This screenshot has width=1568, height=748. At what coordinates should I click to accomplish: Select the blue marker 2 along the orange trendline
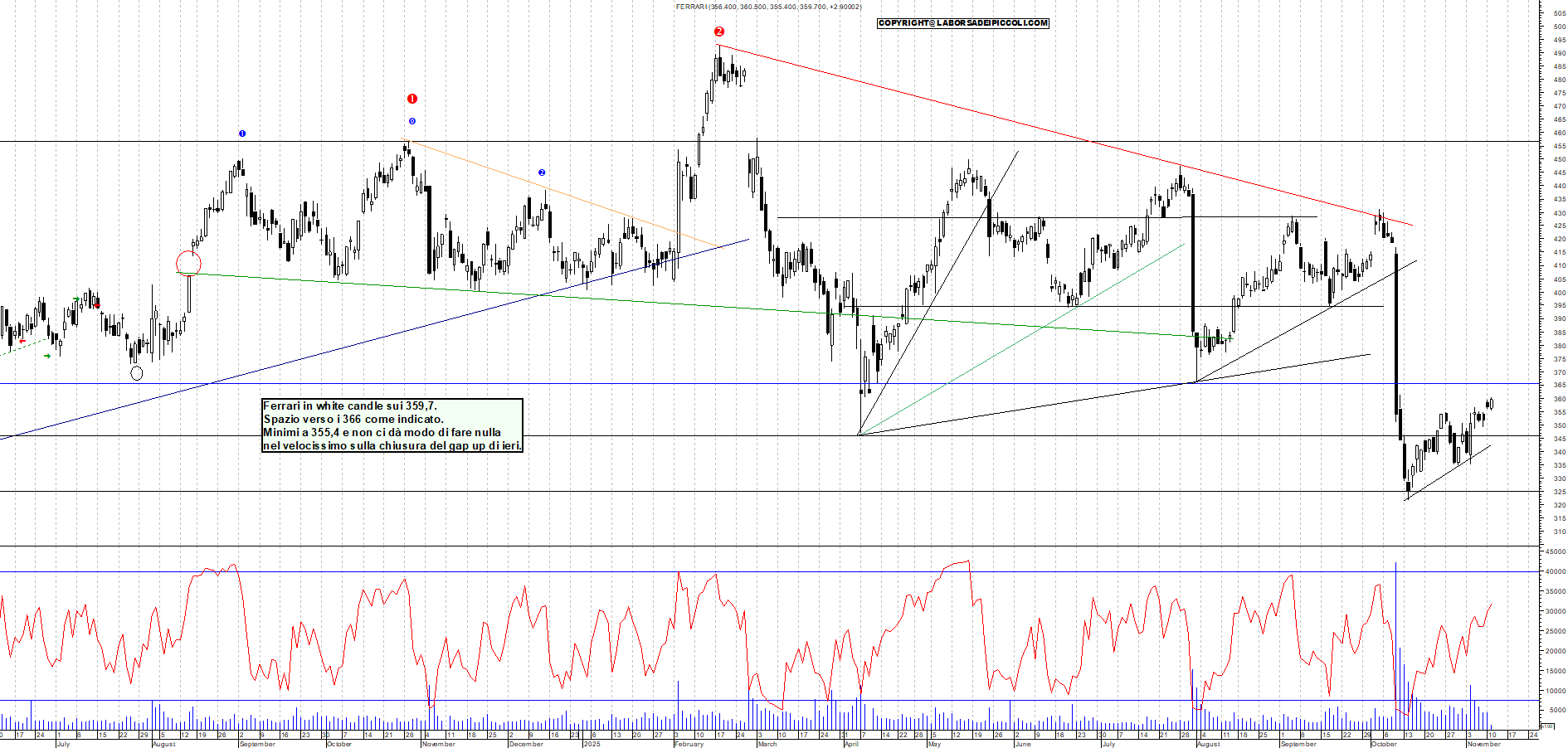pyautogui.click(x=542, y=172)
